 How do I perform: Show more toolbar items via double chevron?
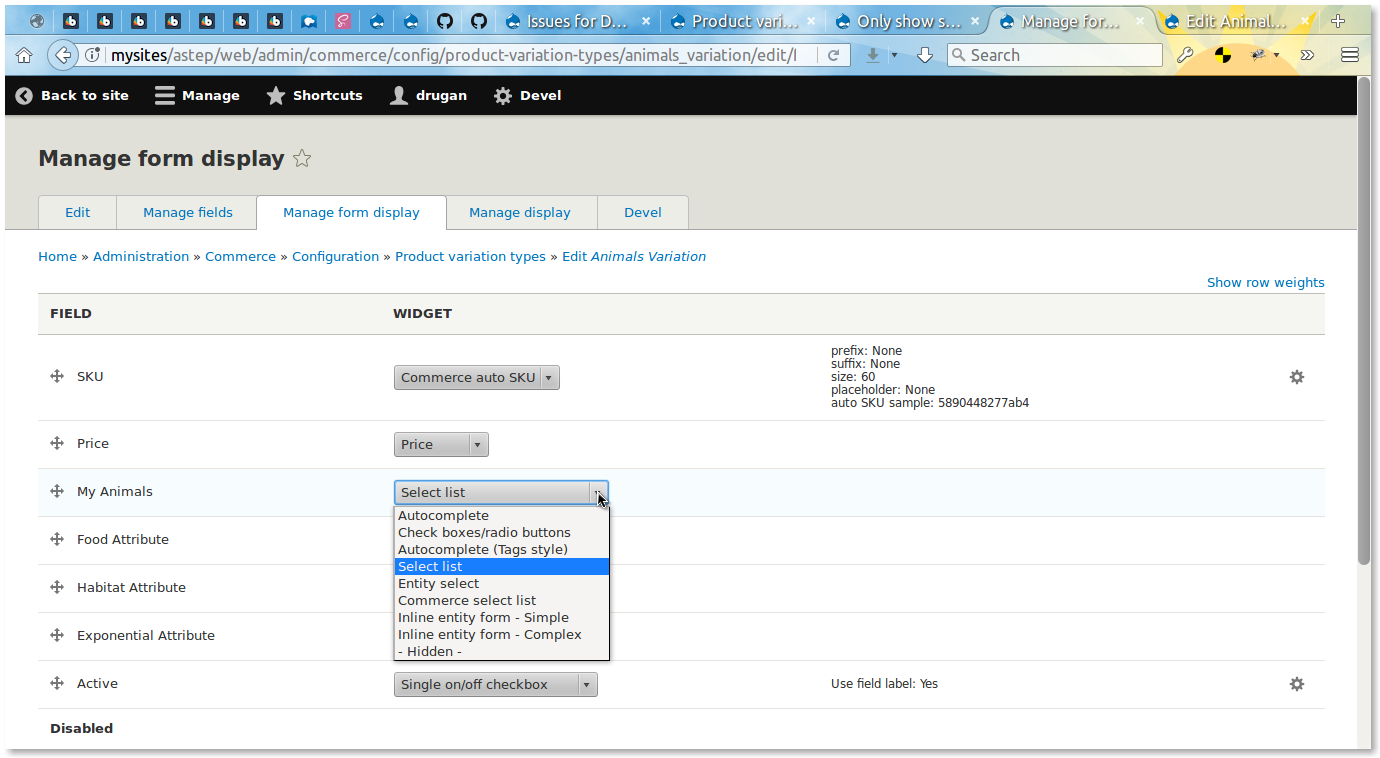pyautogui.click(x=1306, y=55)
